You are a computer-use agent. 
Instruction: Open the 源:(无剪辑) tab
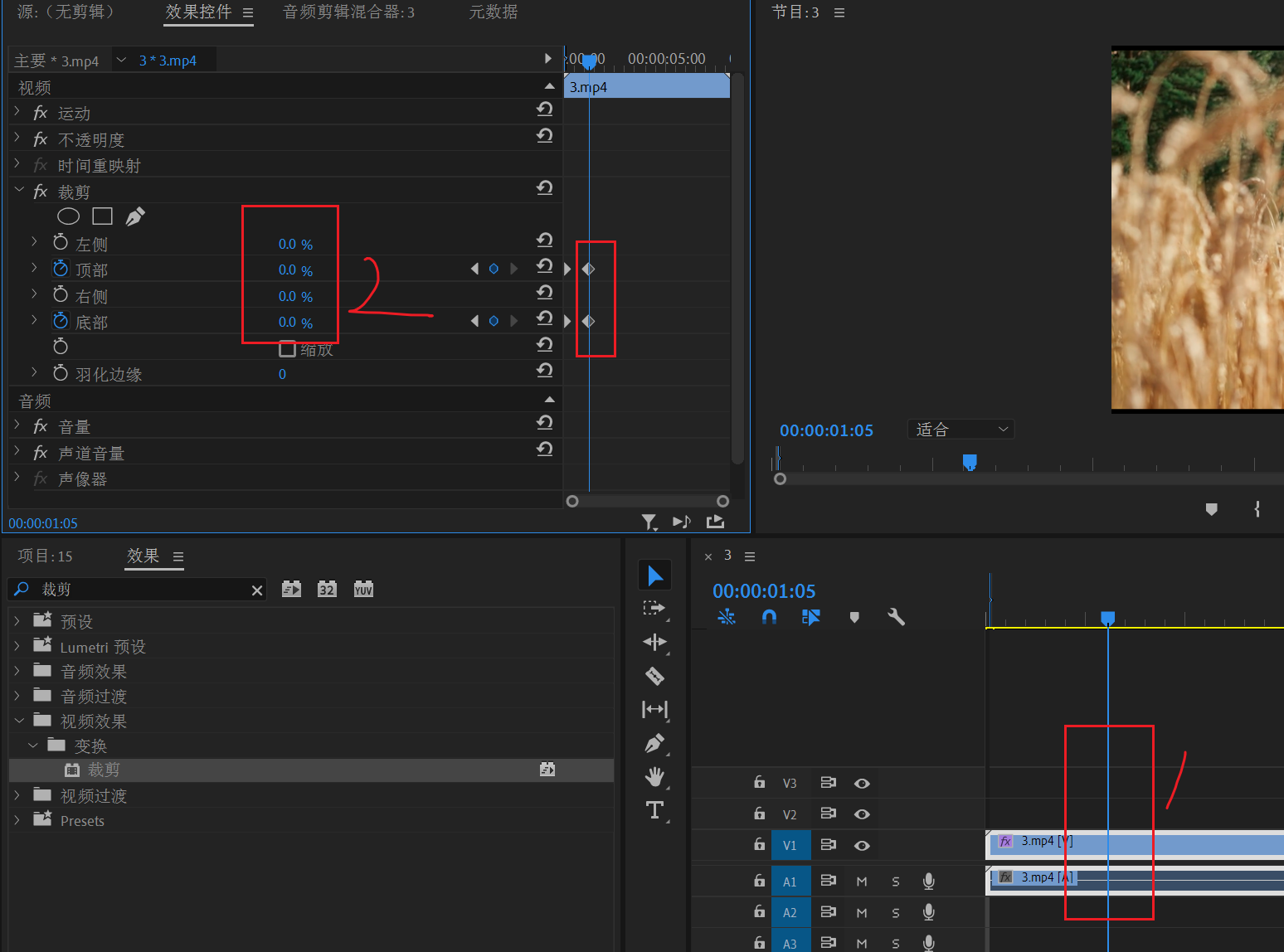[x=66, y=12]
